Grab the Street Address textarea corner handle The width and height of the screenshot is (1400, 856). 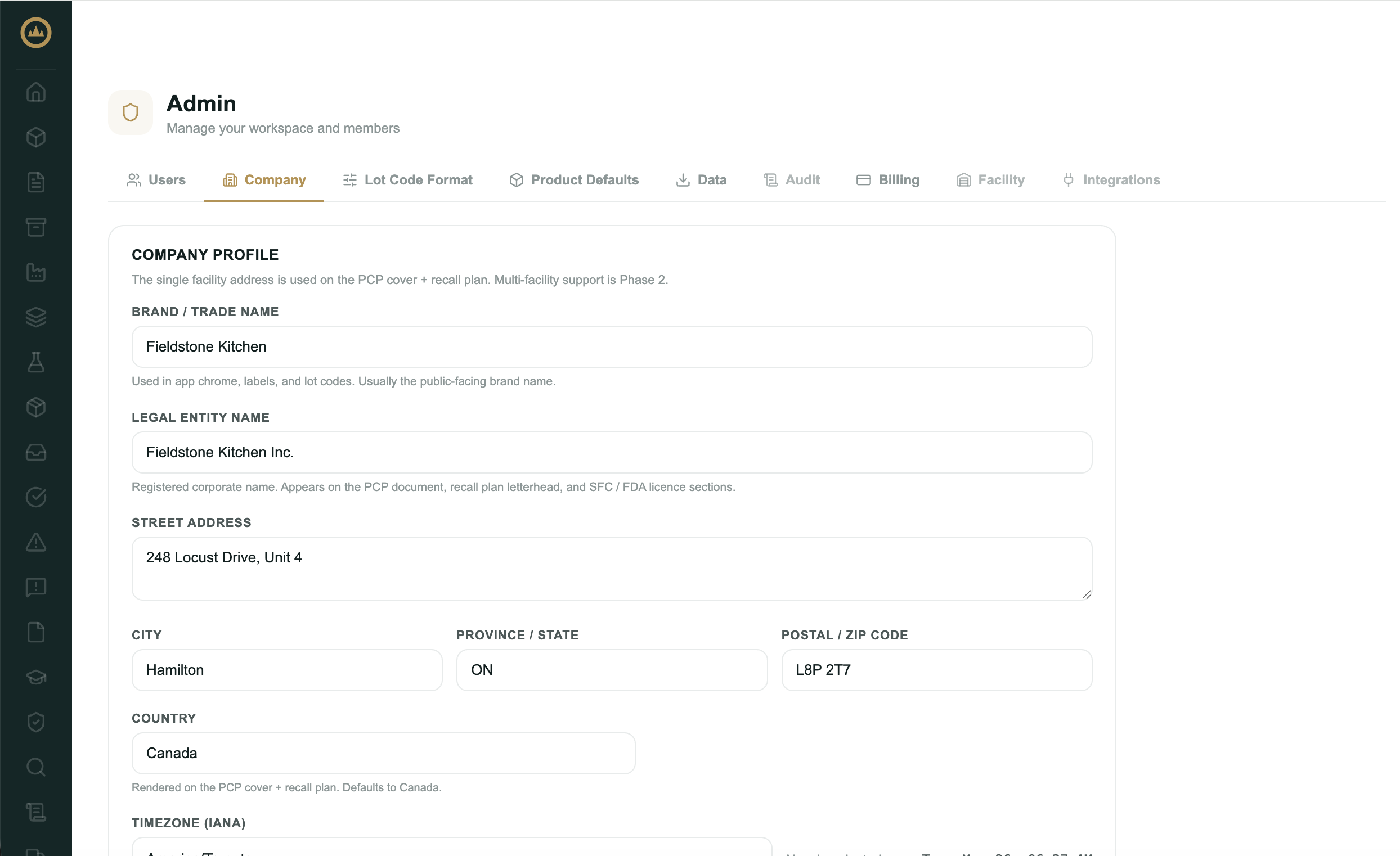pos(1087,594)
